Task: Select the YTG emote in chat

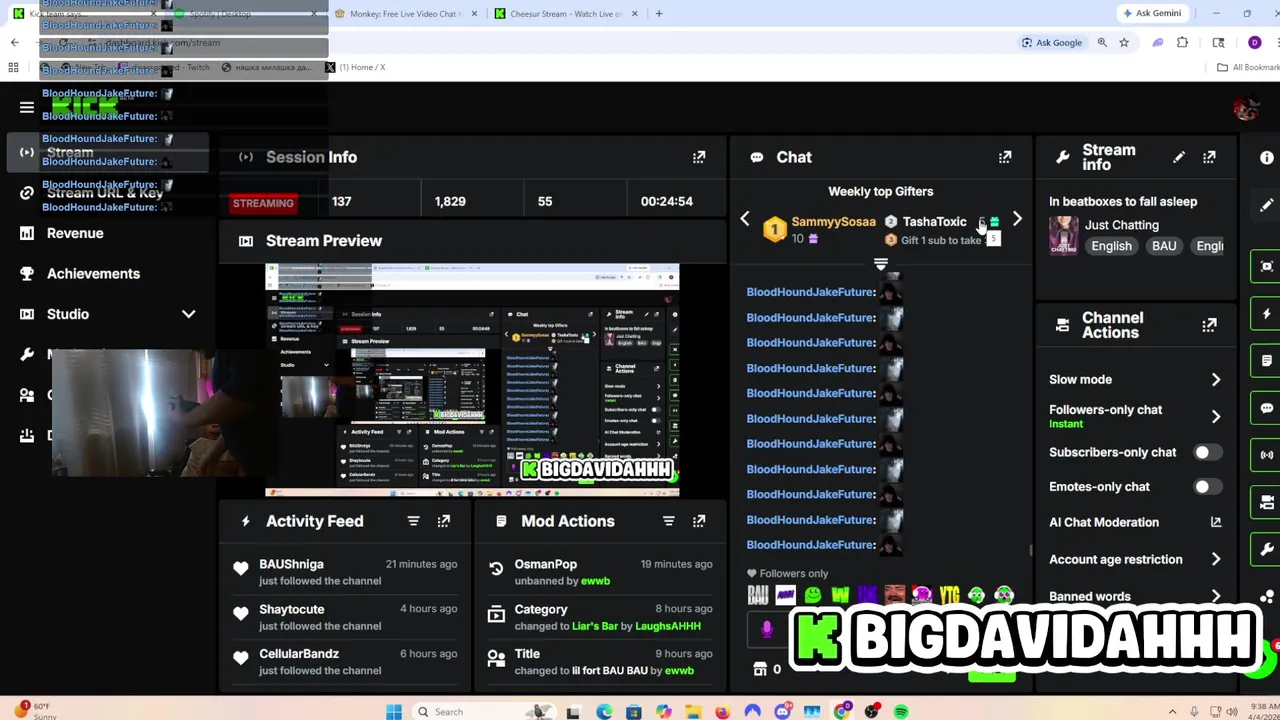Action: 949,596
